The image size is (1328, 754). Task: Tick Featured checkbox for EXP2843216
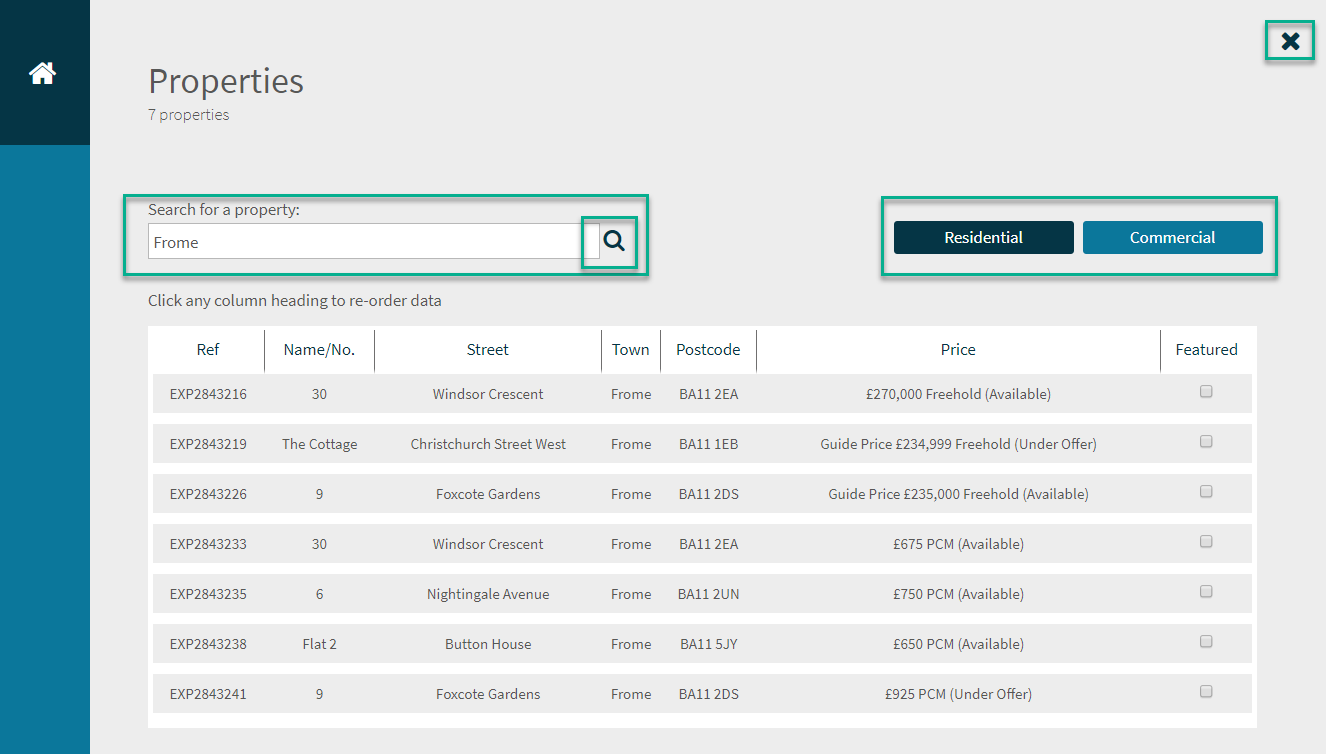pos(1206,392)
